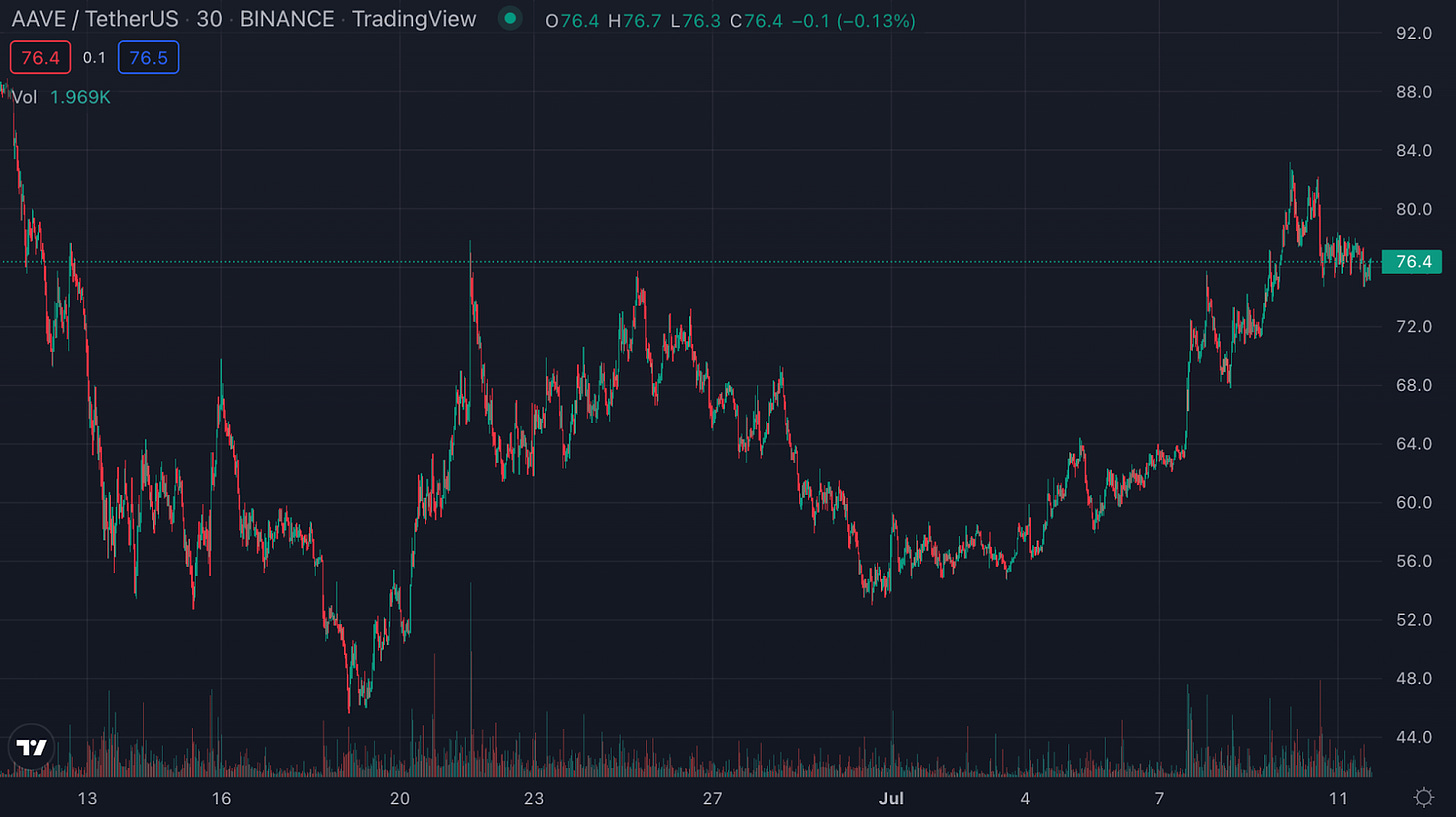
Task: Select the Jul label on the time axis
Action: pyautogui.click(x=892, y=798)
